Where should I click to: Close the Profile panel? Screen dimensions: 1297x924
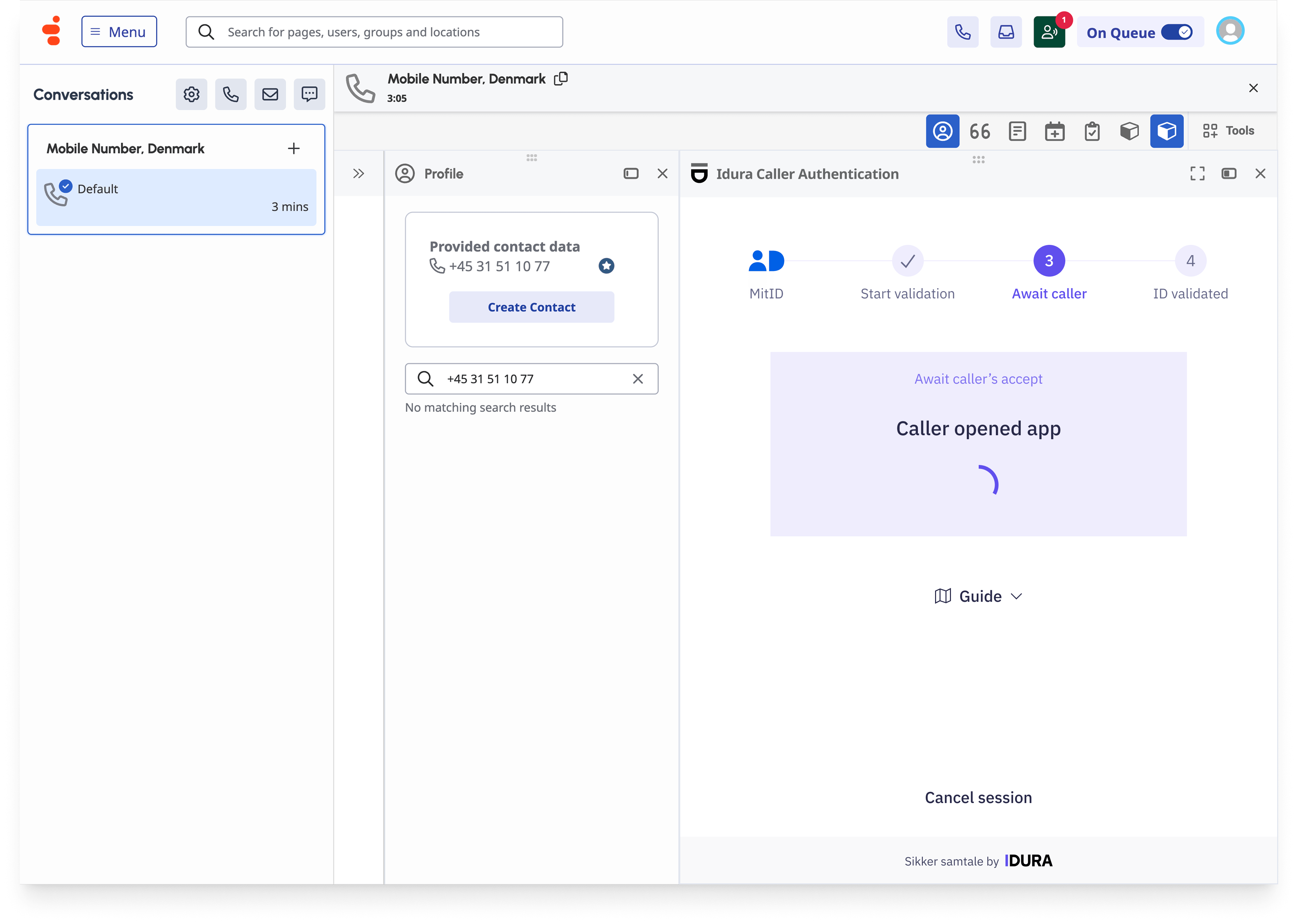(x=662, y=173)
